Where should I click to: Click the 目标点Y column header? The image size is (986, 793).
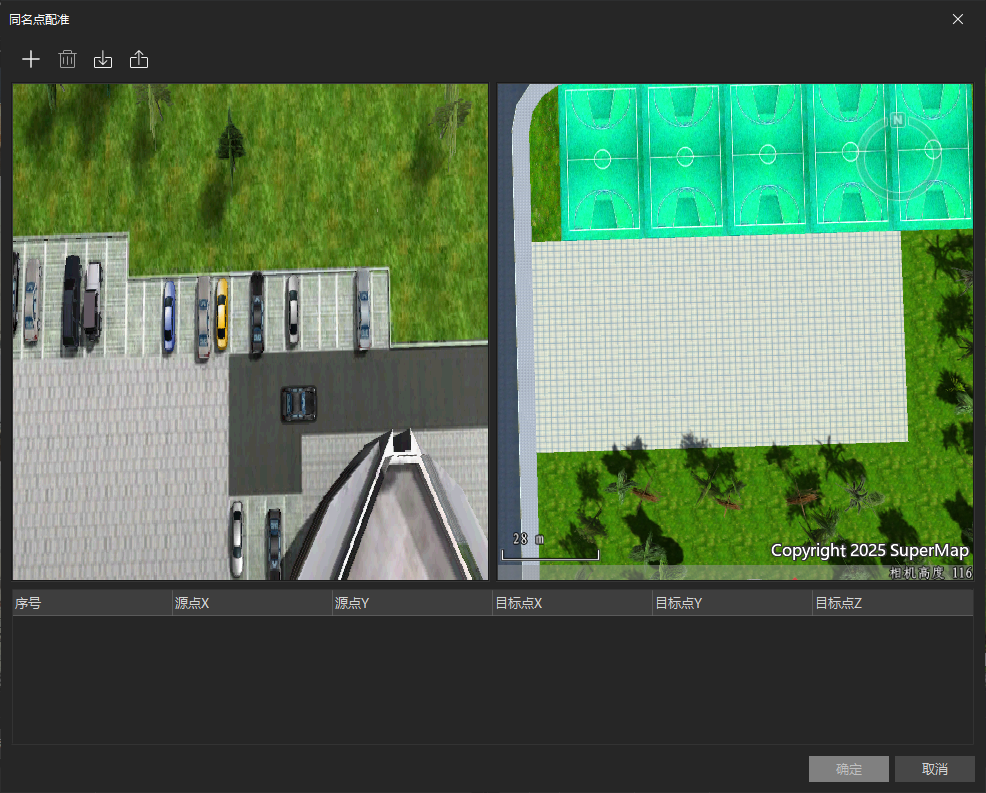pos(732,603)
